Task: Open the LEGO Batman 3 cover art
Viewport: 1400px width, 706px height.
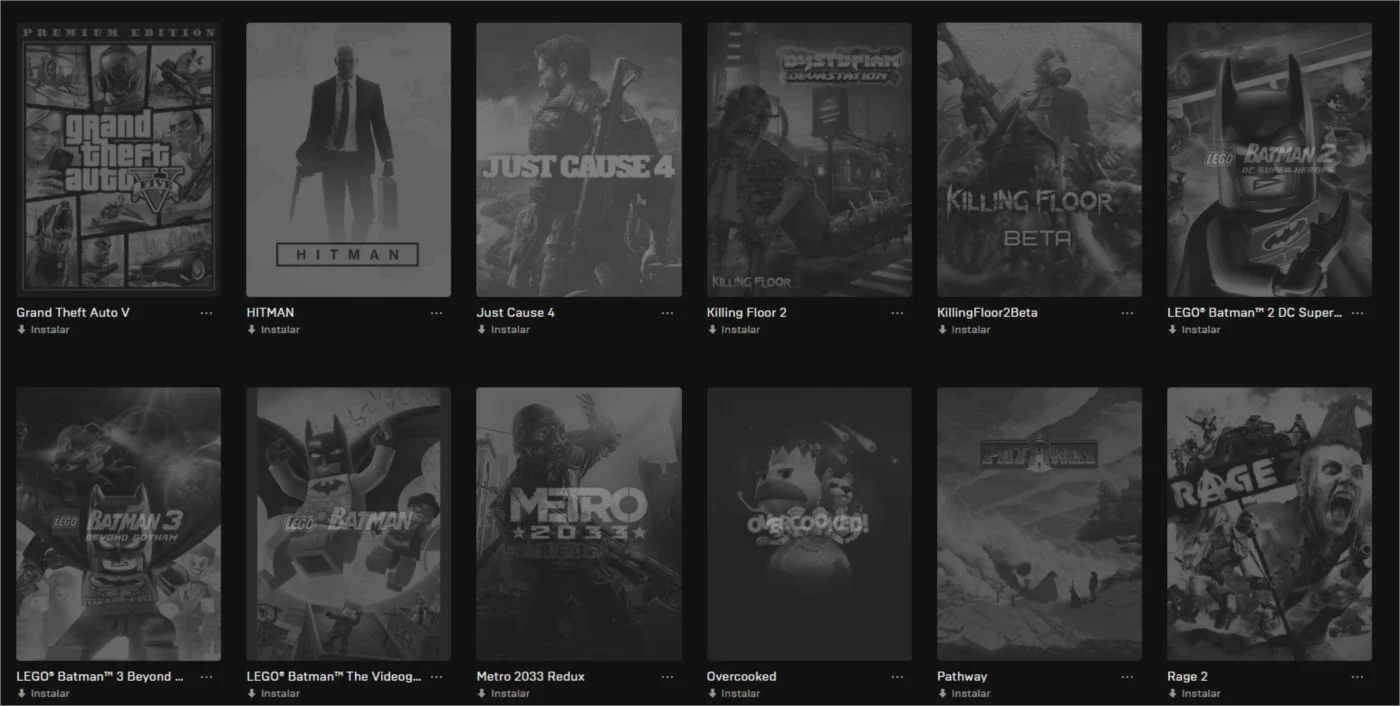Action: click(119, 524)
